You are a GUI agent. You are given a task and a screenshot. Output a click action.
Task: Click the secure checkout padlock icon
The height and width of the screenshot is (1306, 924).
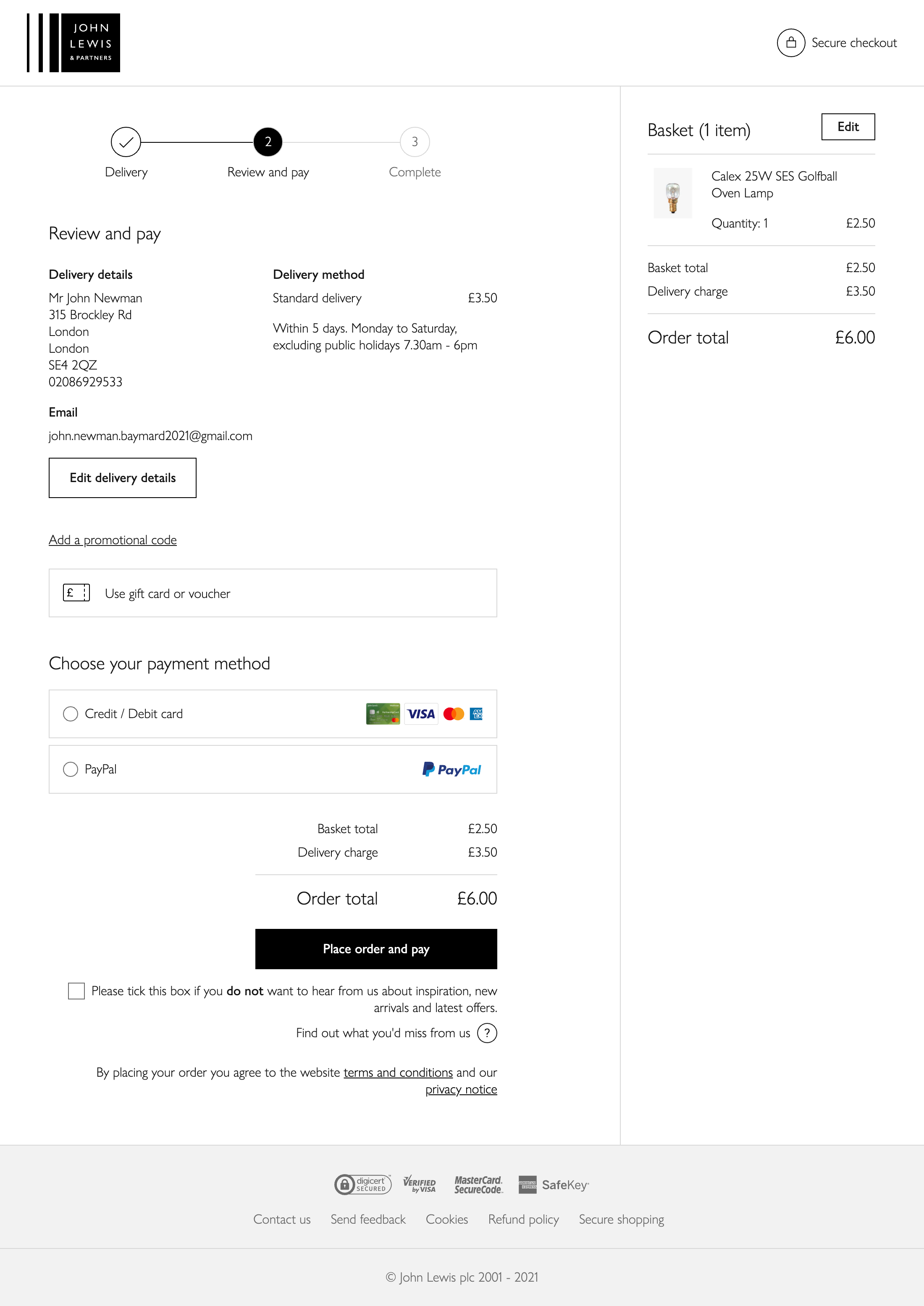(x=791, y=42)
